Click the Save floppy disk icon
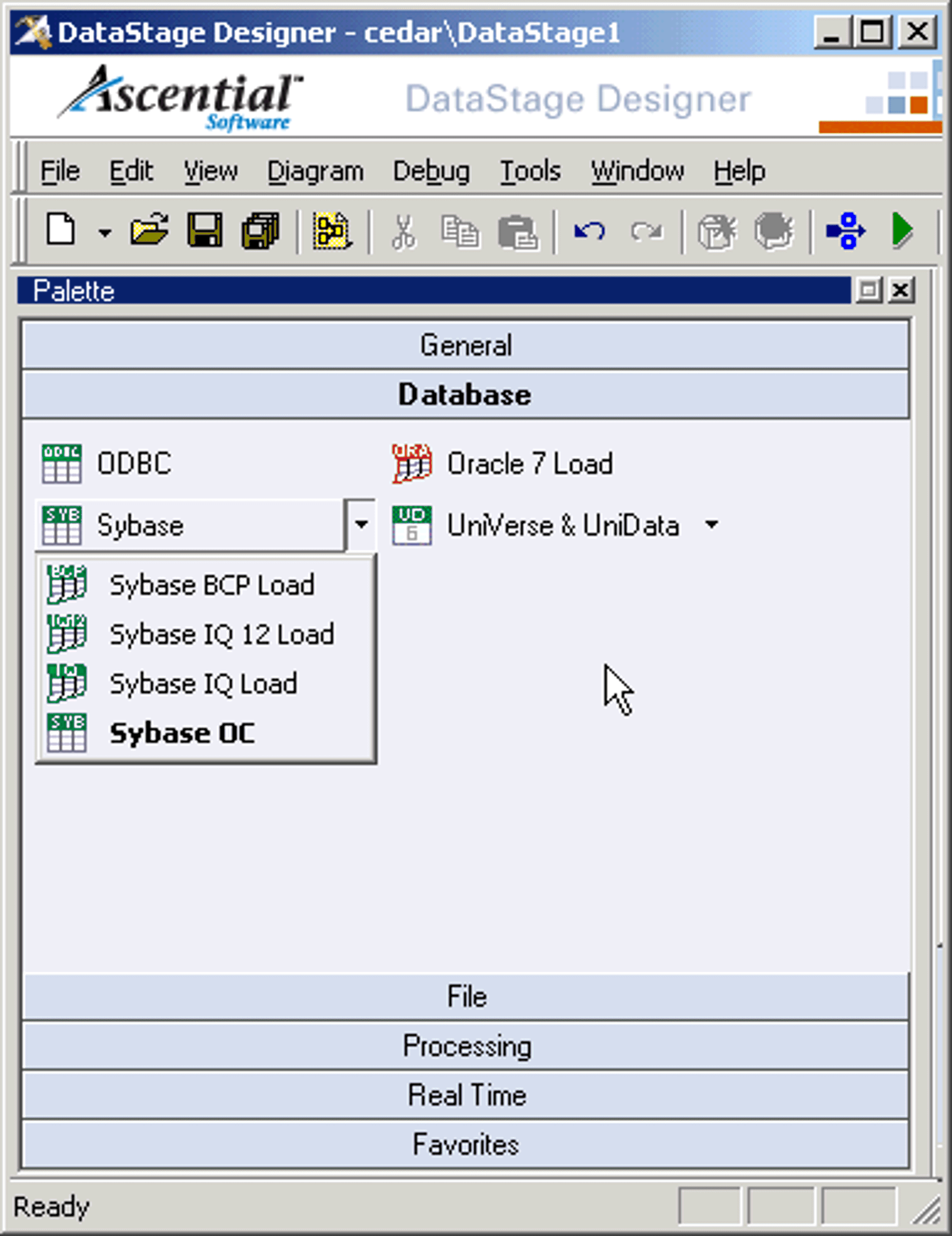The image size is (952, 1236). pyautogui.click(x=205, y=230)
